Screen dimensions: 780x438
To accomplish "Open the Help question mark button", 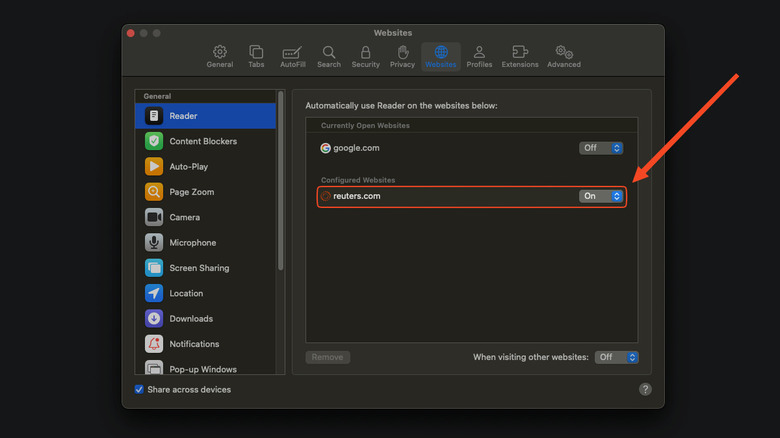I will tap(645, 389).
